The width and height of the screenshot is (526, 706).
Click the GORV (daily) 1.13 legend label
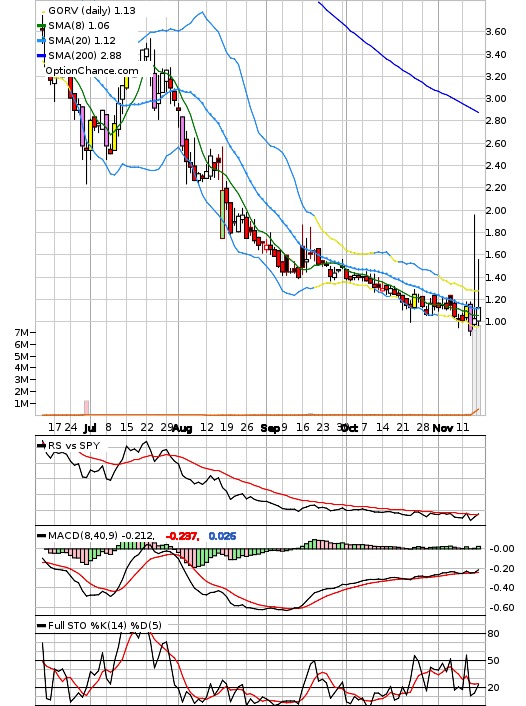click(x=91, y=10)
